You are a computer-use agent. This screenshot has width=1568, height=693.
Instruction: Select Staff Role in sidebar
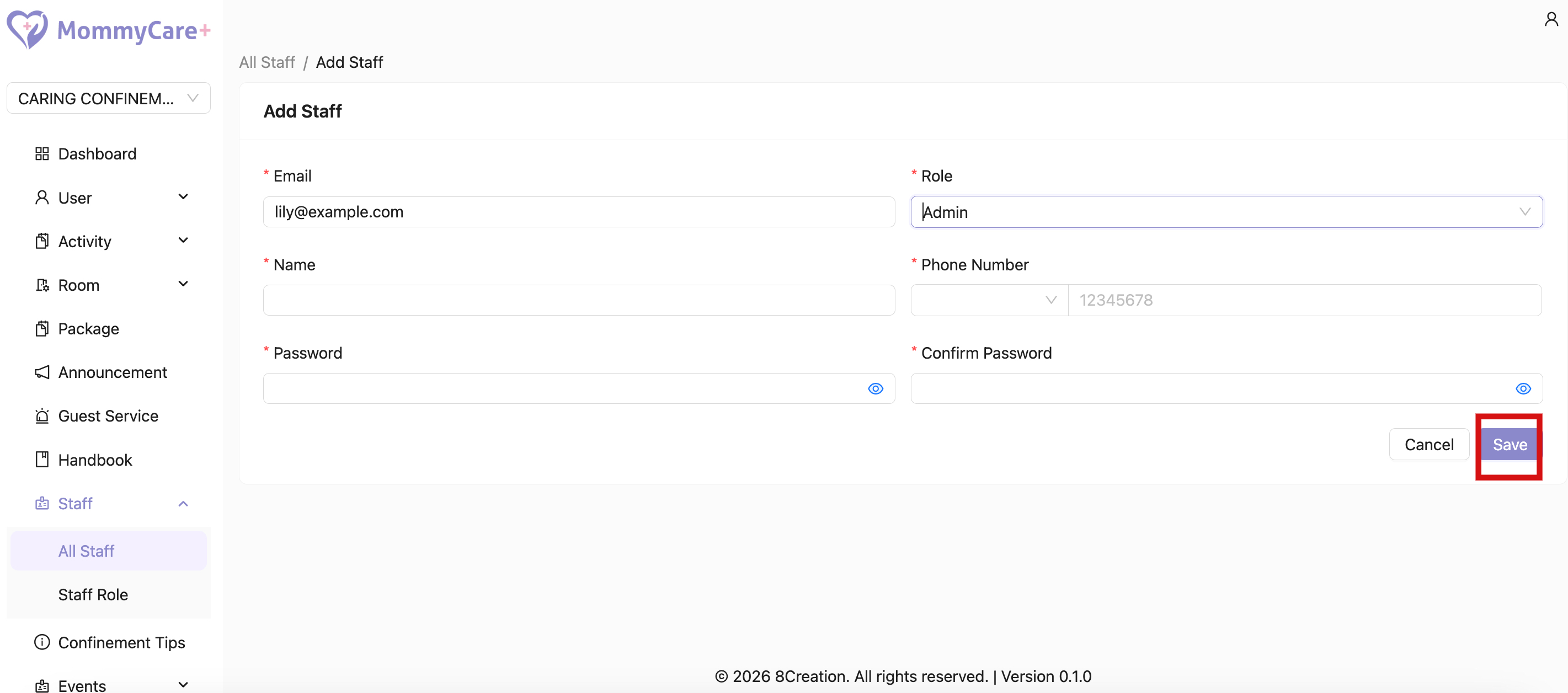(x=93, y=594)
